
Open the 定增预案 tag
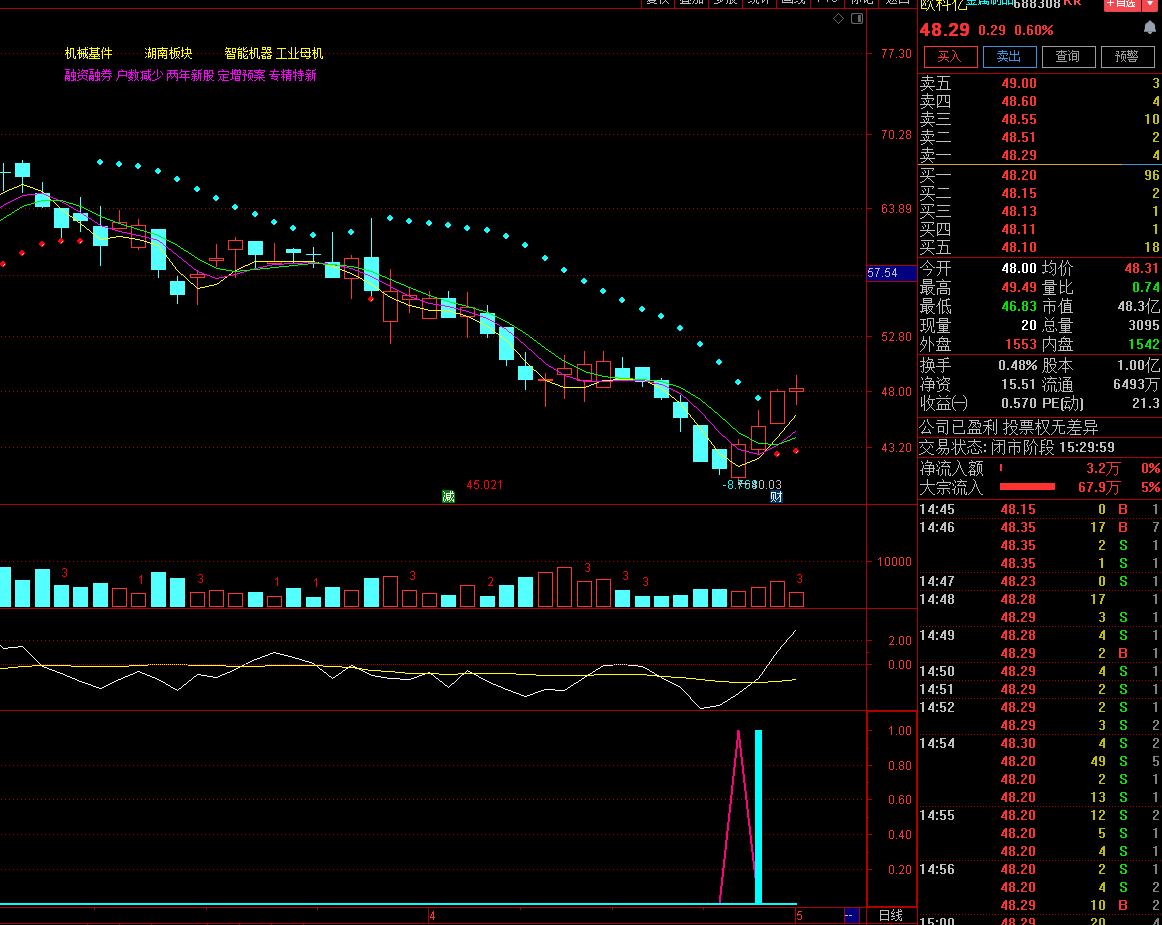[x=242, y=76]
